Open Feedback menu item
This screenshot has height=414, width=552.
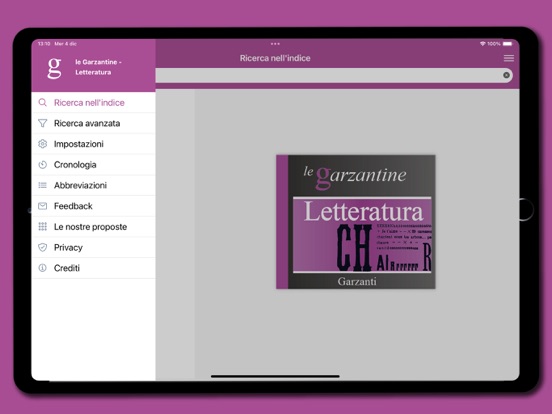point(94,206)
